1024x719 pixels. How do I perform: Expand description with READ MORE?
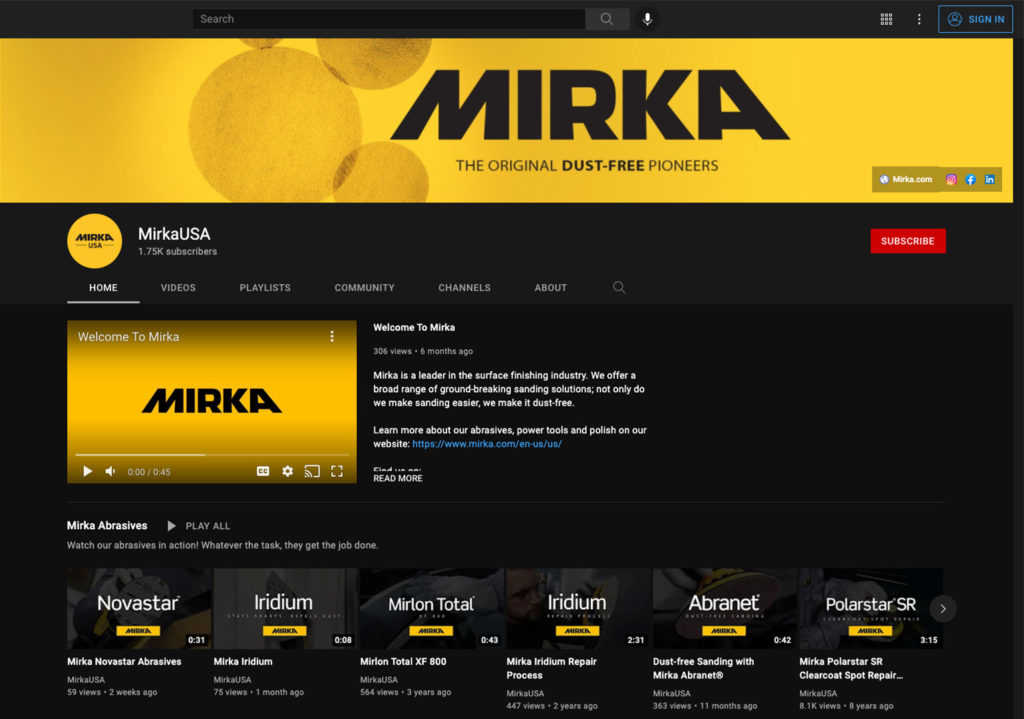click(398, 479)
